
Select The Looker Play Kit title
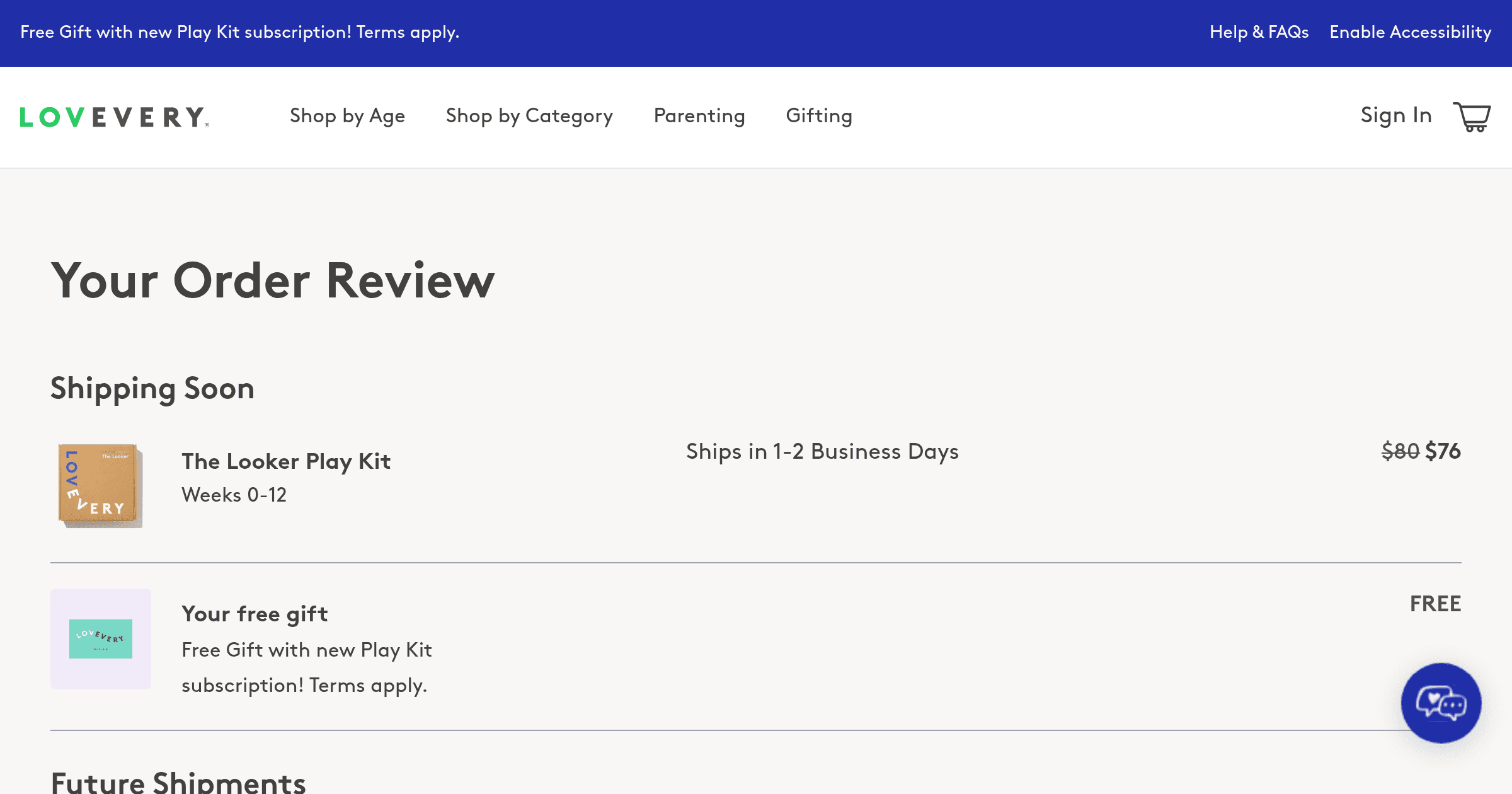click(x=286, y=462)
